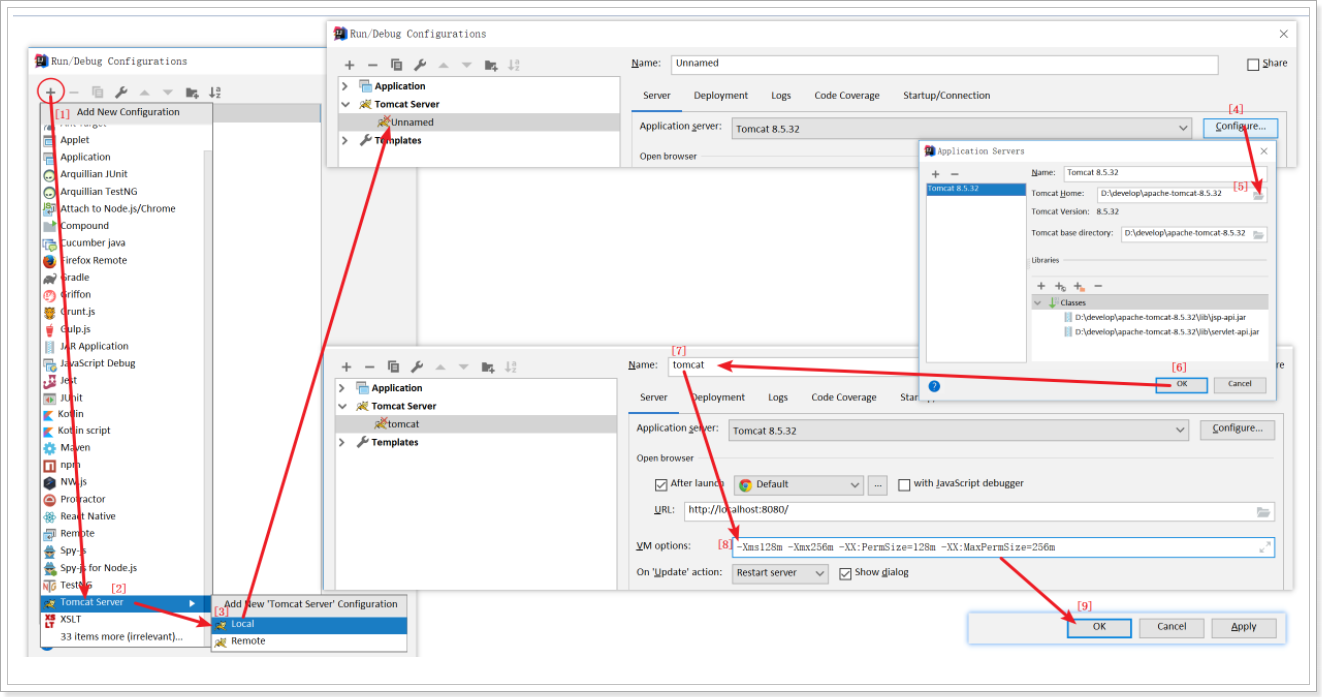Screen dimensions: 1322x697
Task: Click Tomcat base directory browse folder icon
Action: (x=1259, y=234)
